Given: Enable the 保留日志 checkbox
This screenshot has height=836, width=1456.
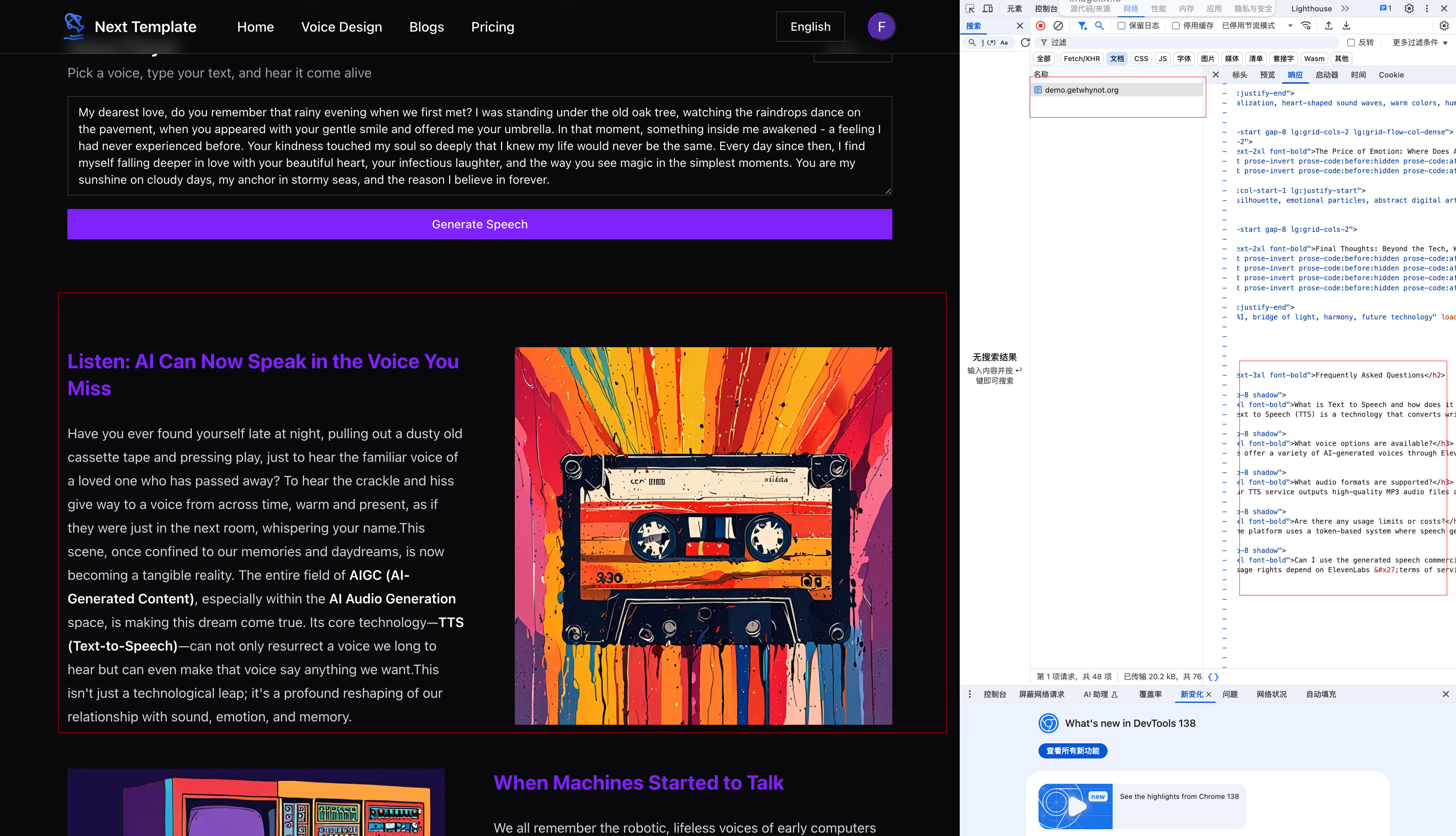Looking at the screenshot, I should (1121, 26).
